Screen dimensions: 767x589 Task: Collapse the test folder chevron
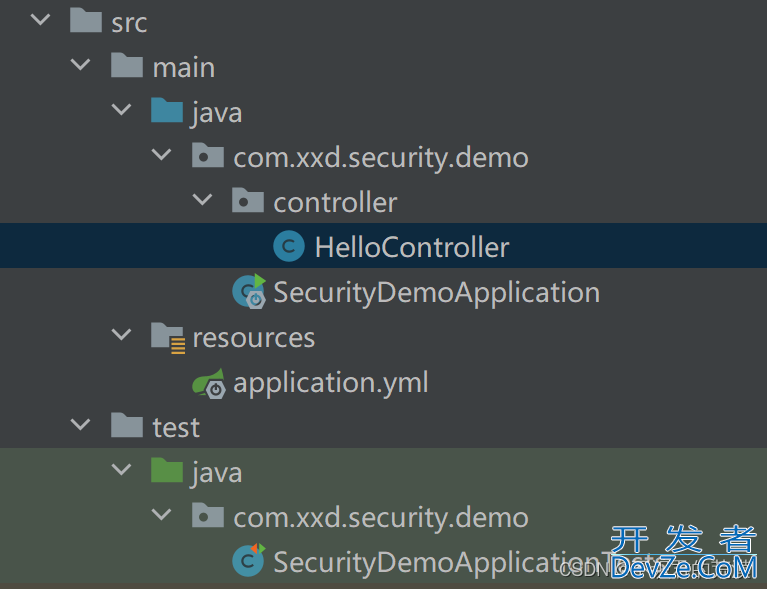pos(81,424)
